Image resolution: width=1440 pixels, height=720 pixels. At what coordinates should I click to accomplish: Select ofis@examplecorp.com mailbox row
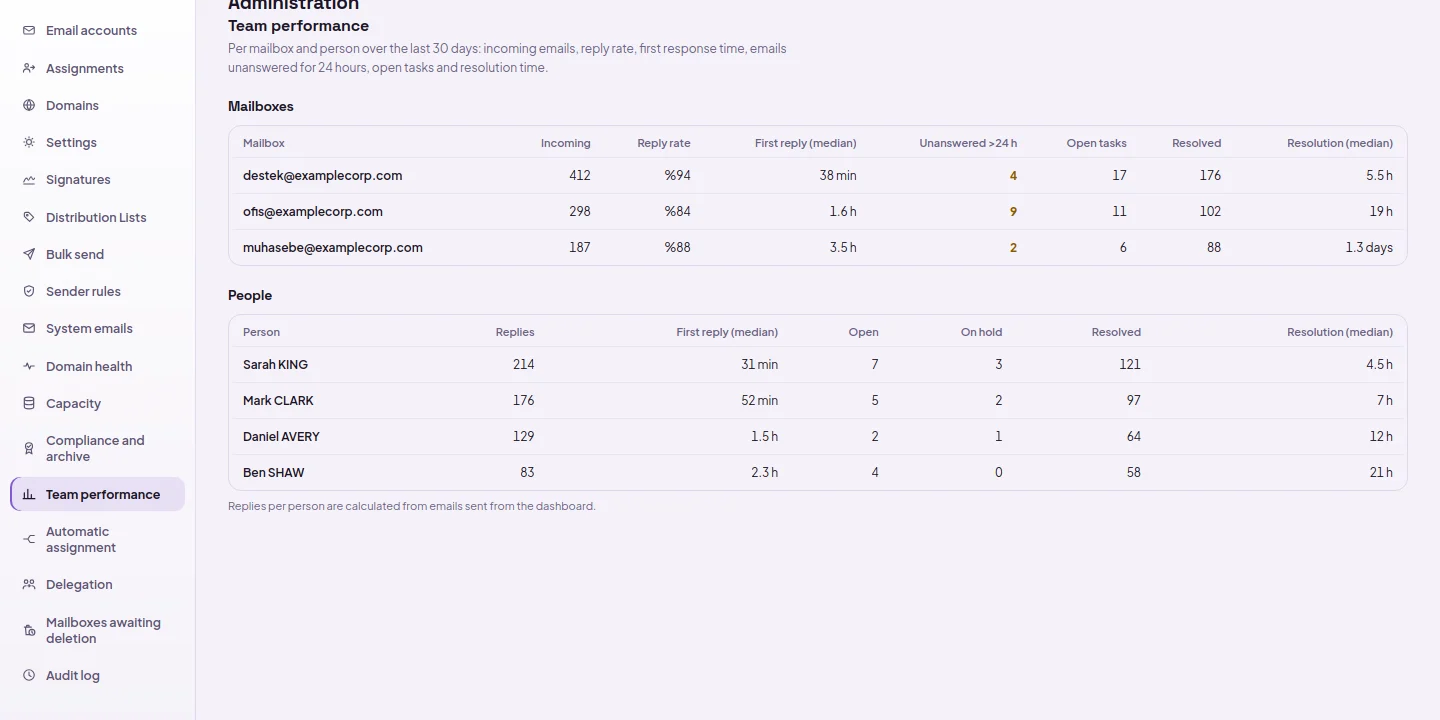(x=817, y=211)
